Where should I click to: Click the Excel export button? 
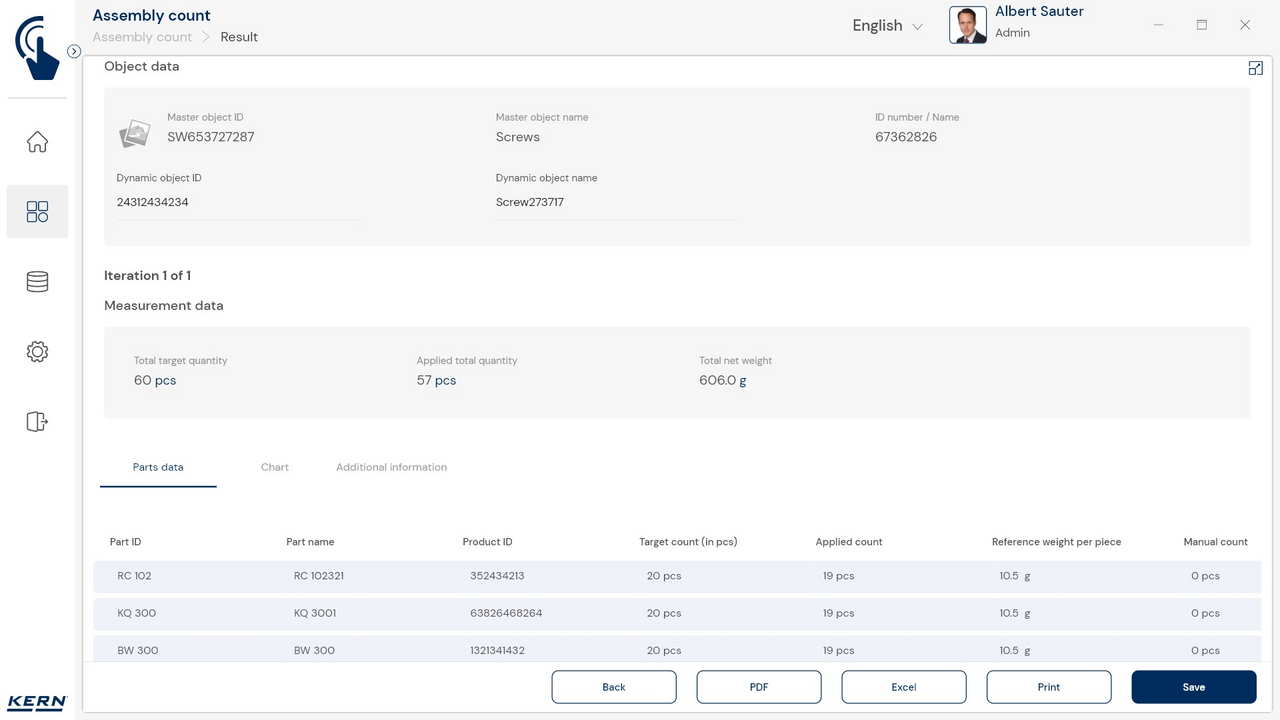tap(903, 687)
